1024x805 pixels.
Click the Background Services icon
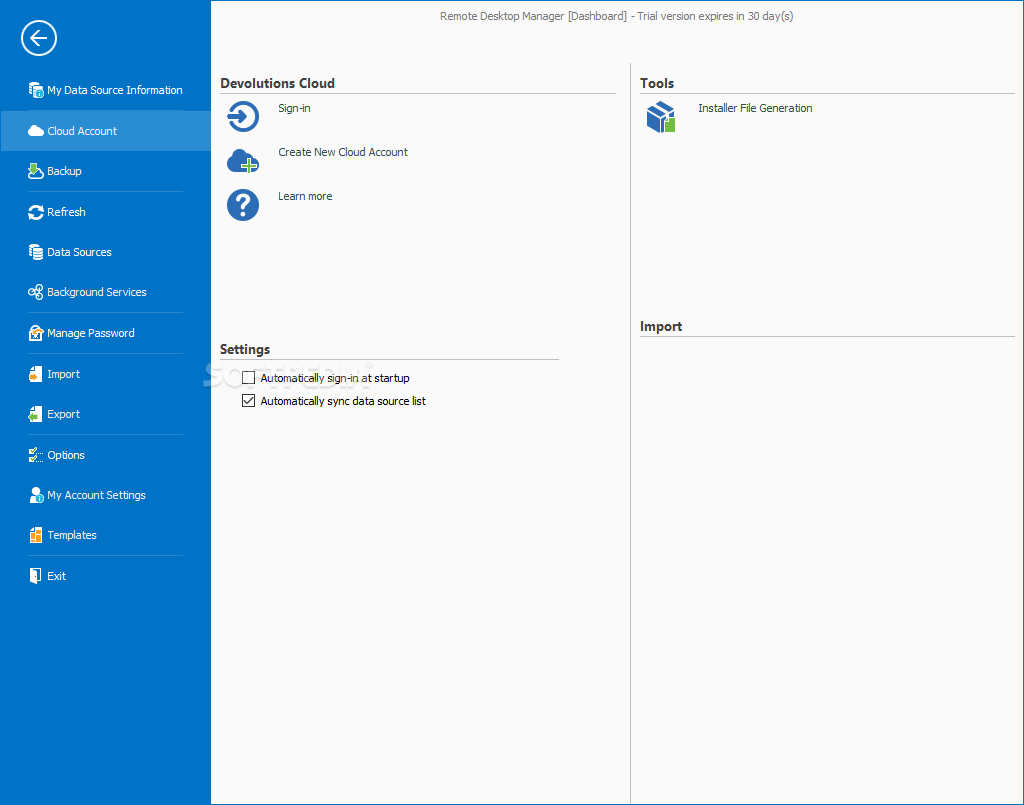click(x=36, y=292)
